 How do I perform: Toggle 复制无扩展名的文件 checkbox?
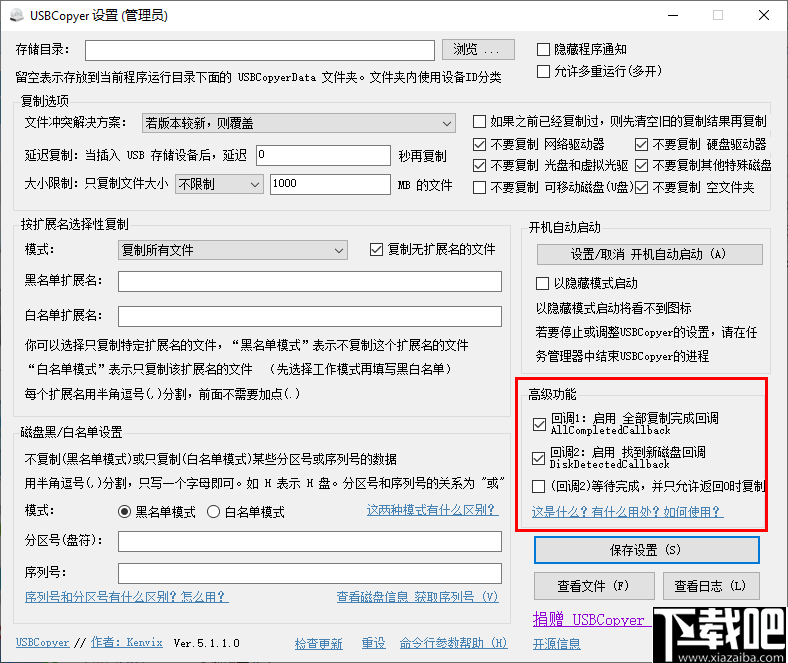(x=376, y=249)
